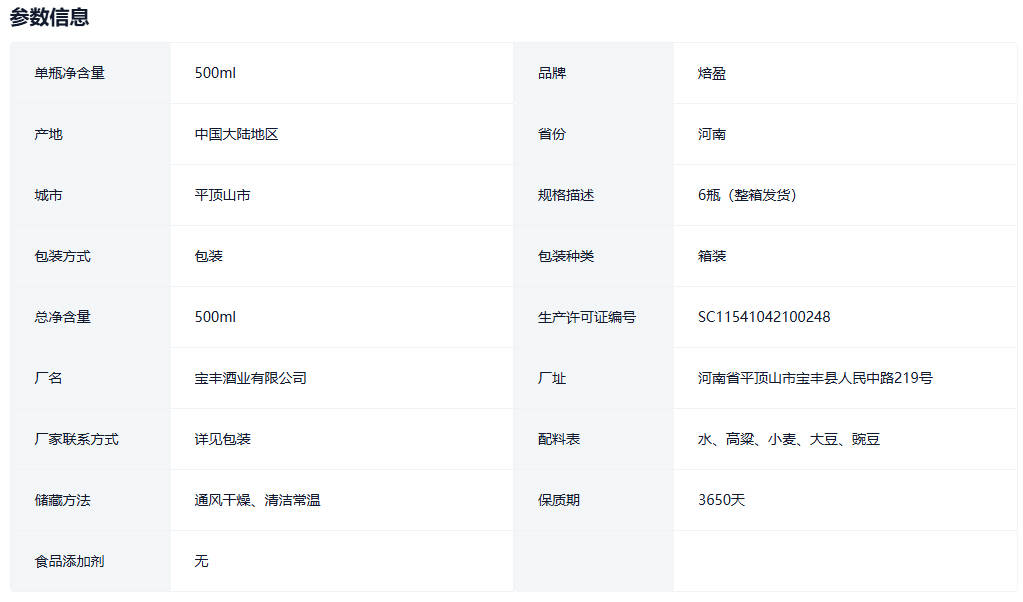Select the manufacturer name 宝丰酒业有限公司
The height and width of the screenshot is (602, 1023).
pos(250,378)
